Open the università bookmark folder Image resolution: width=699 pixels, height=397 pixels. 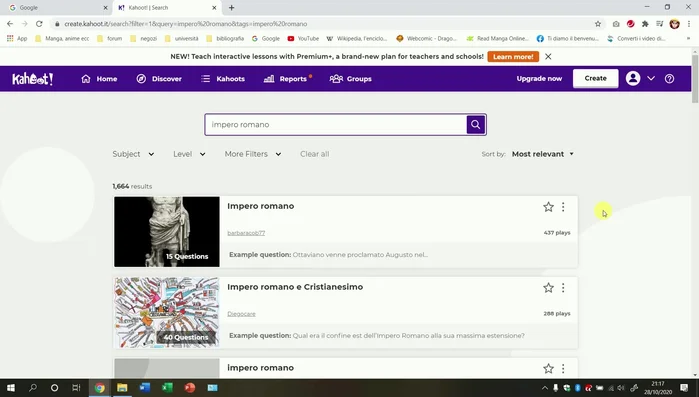click(181, 39)
